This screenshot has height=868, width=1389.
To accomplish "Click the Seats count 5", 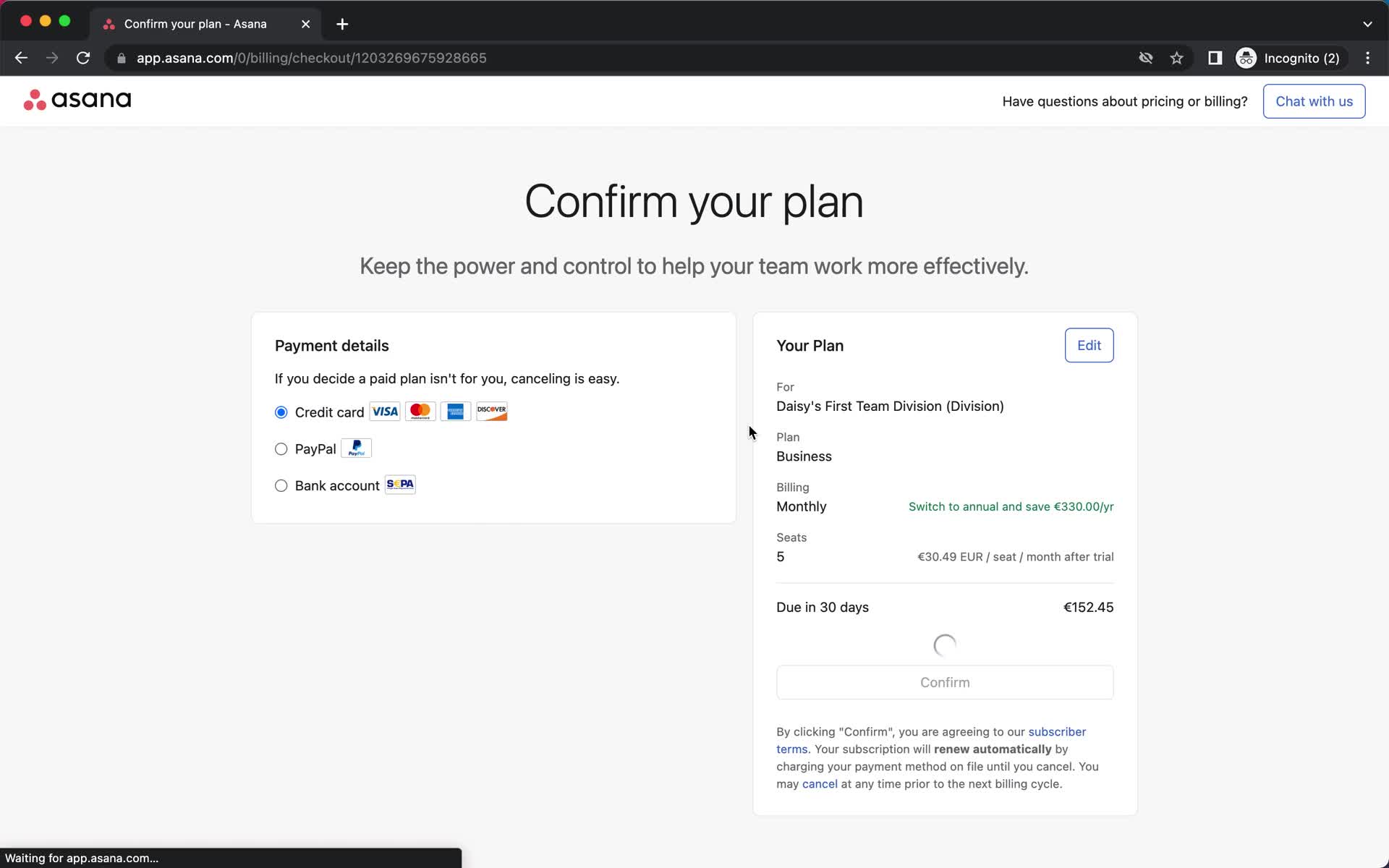I will [x=780, y=556].
